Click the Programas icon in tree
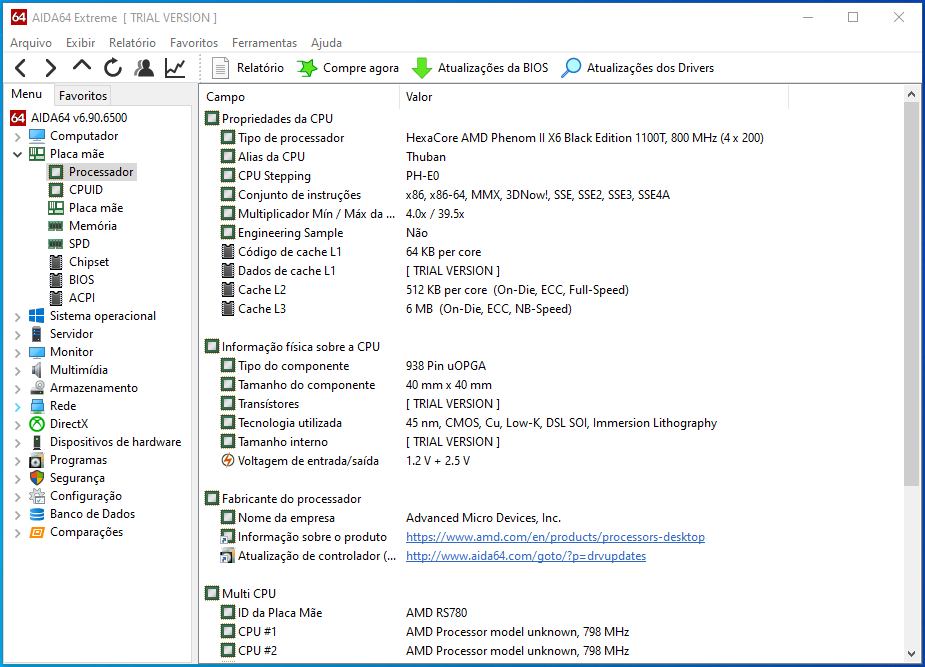The width and height of the screenshot is (925, 667). click(37, 460)
